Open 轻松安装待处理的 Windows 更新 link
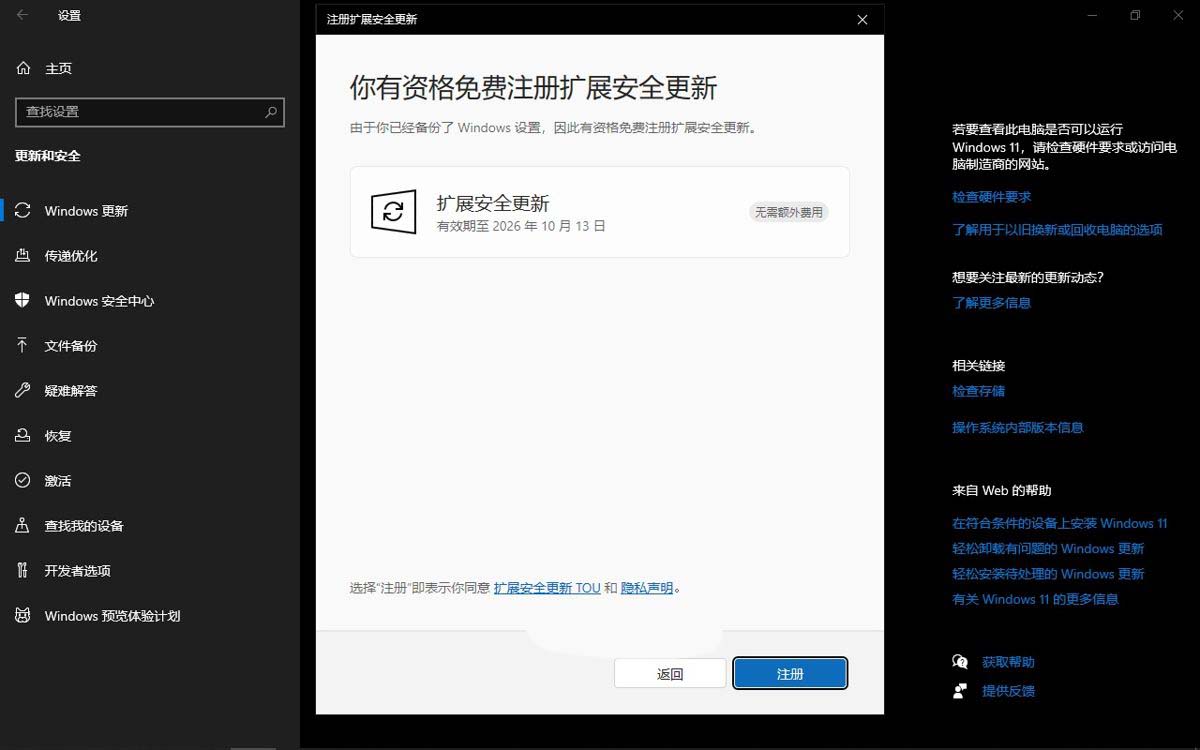Viewport: 1200px width, 750px height. tap(1048, 574)
